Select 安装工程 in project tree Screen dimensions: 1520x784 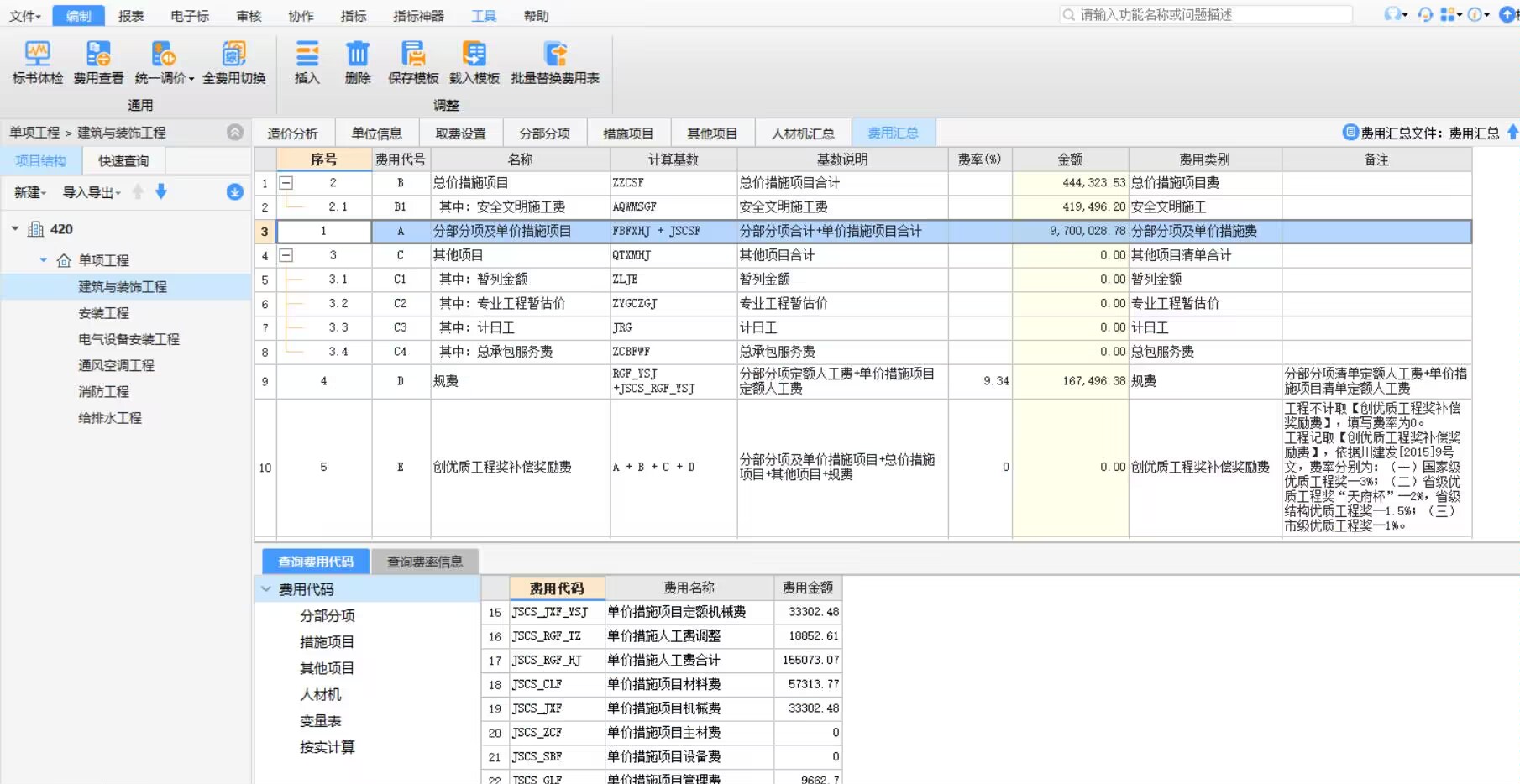(x=104, y=313)
